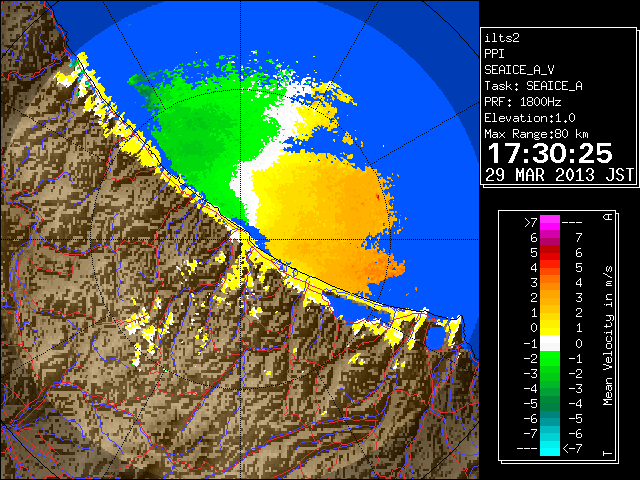Click the letter 'A' at the legend top corner
640x480 pixels.
[608, 217]
